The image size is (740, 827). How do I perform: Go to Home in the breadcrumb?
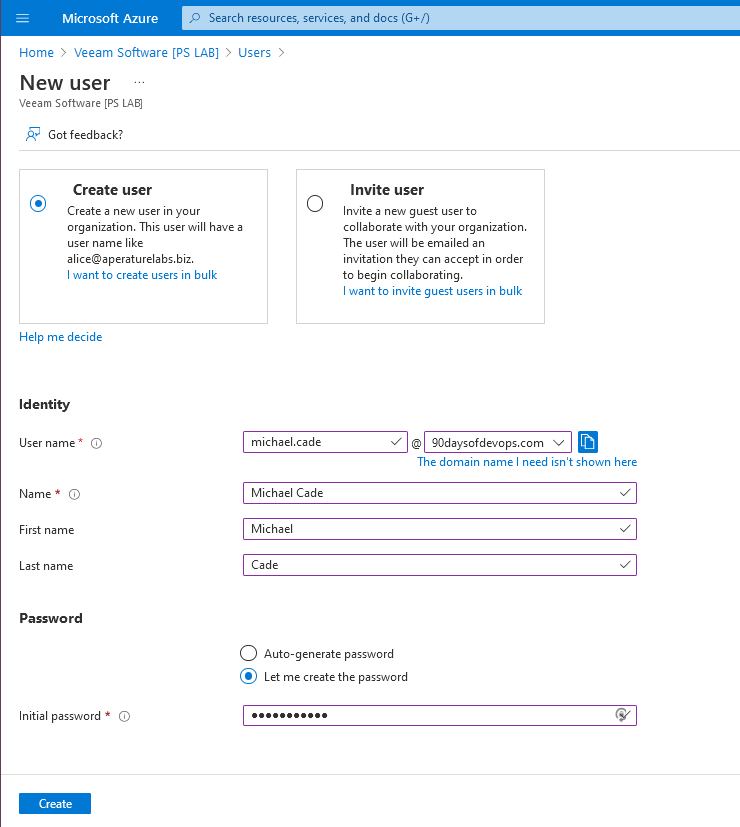(x=36, y=52)
